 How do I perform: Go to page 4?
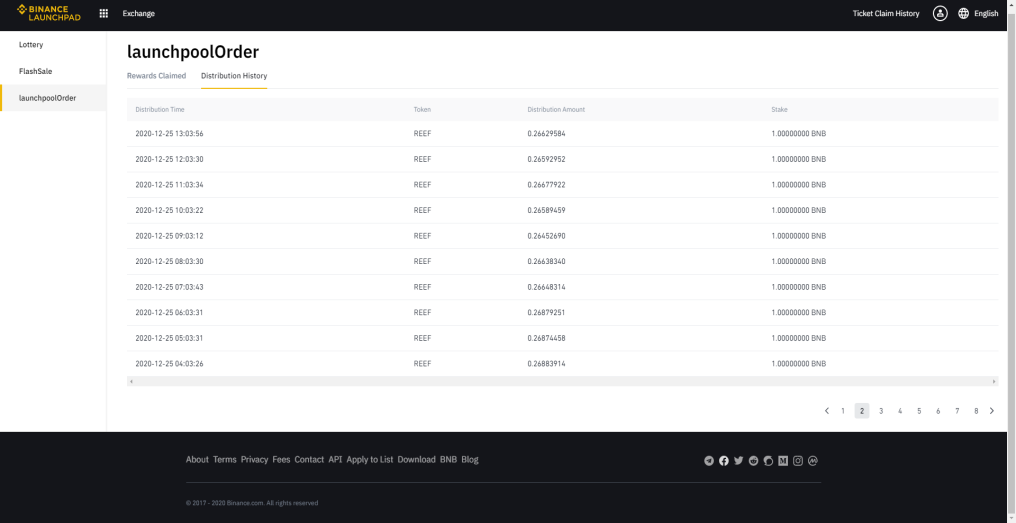click(900, 411)
